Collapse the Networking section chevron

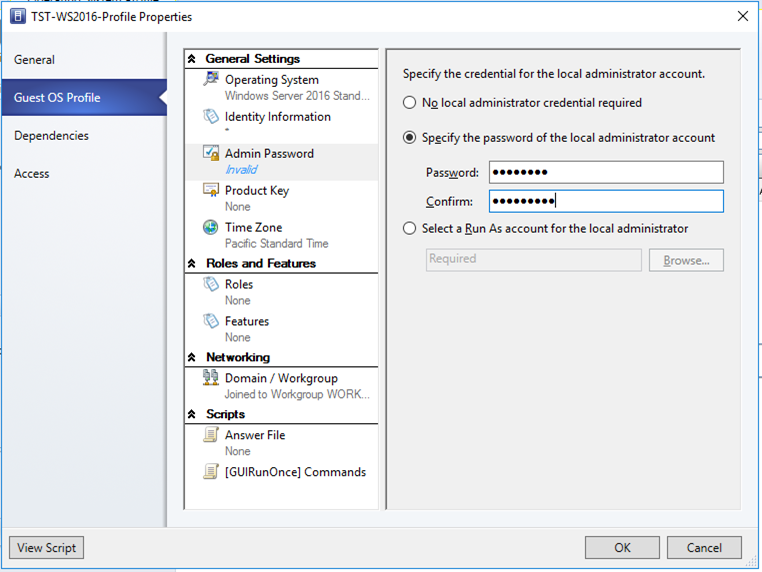click(x=192, y=357)
